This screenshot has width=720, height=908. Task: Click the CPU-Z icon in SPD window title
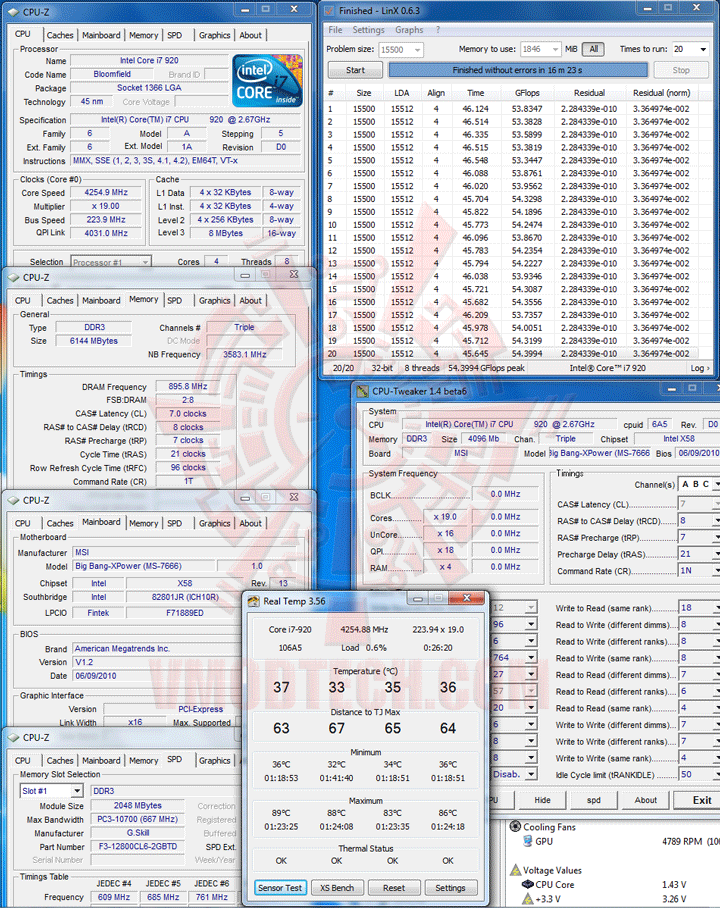pos(13,738)
